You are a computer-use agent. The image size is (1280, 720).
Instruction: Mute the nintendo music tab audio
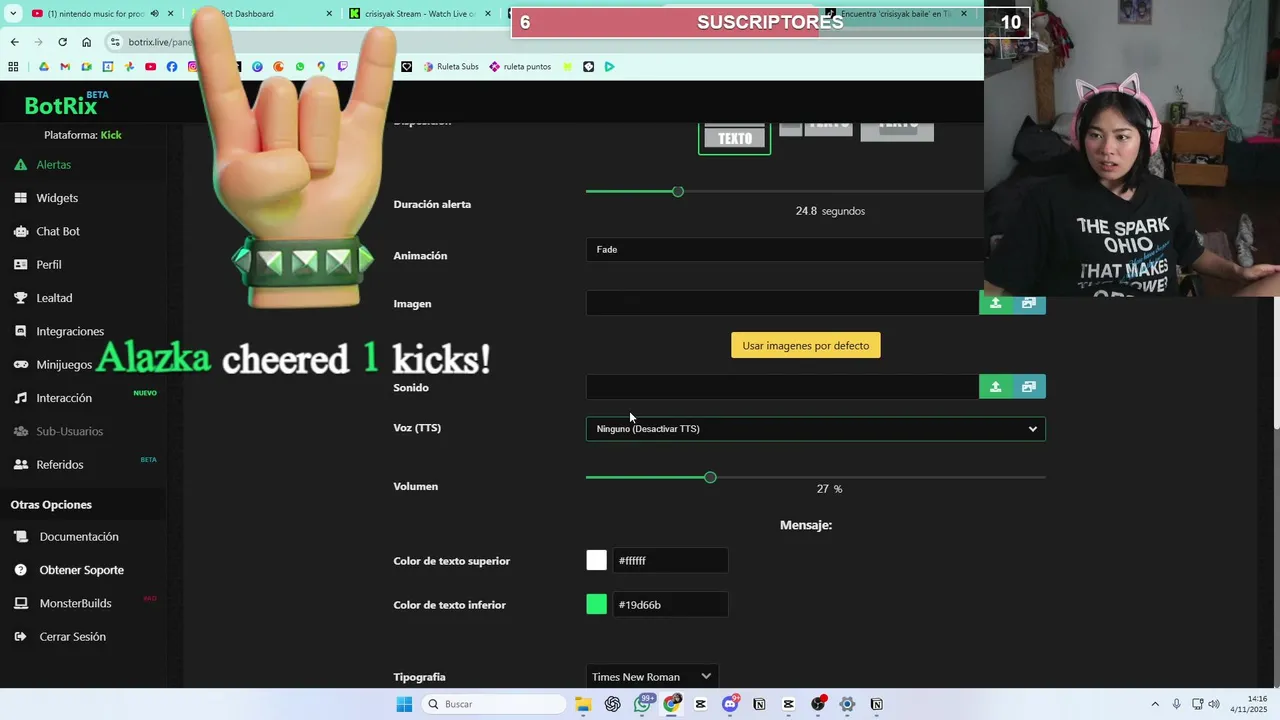154,14
